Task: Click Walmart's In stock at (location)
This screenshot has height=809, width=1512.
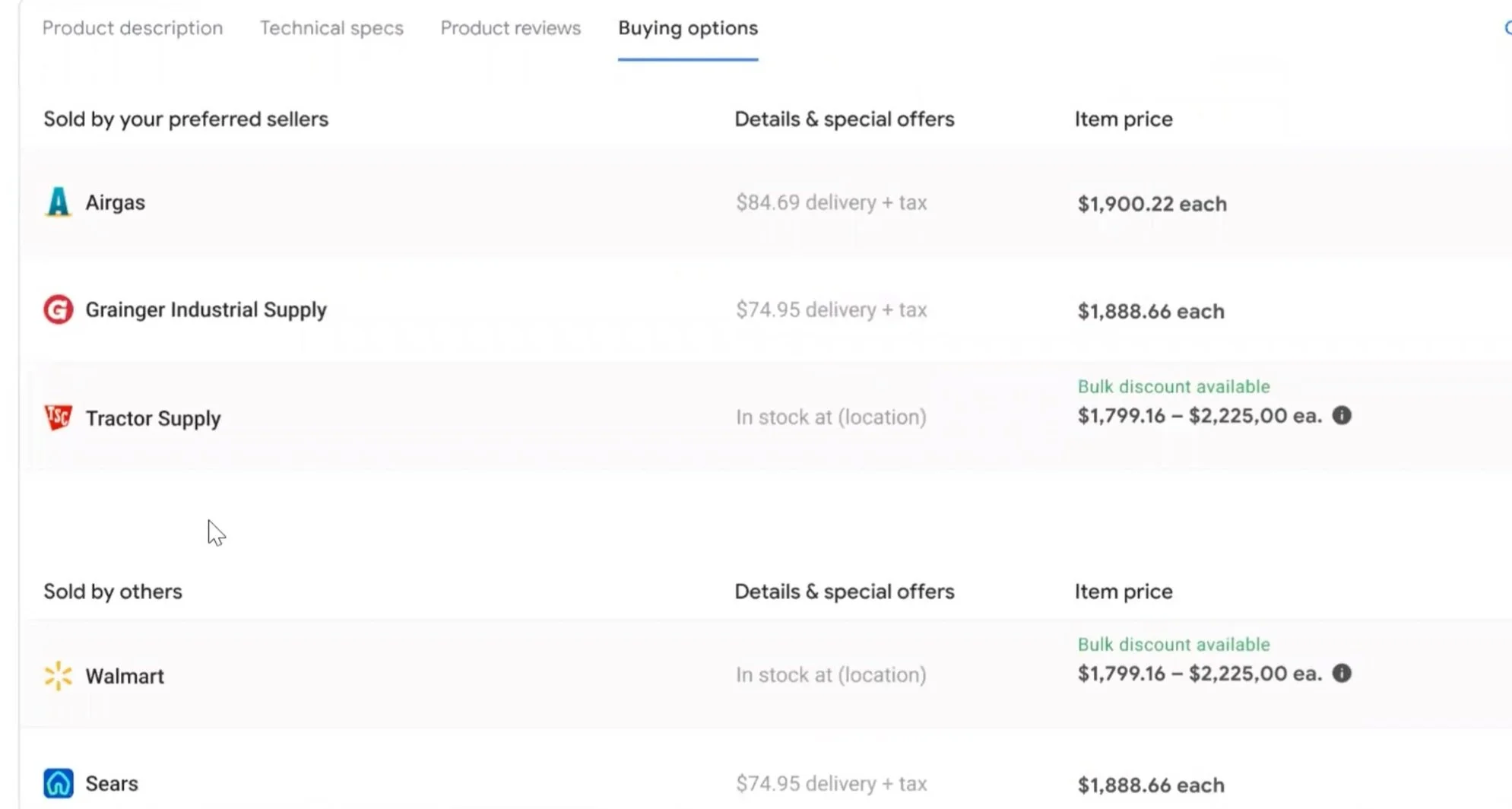Action: point(831,674)
